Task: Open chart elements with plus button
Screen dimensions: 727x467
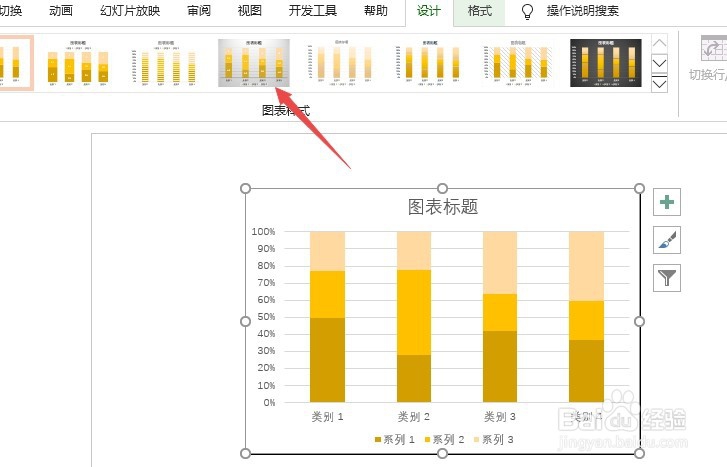Action: pos(667,202)
